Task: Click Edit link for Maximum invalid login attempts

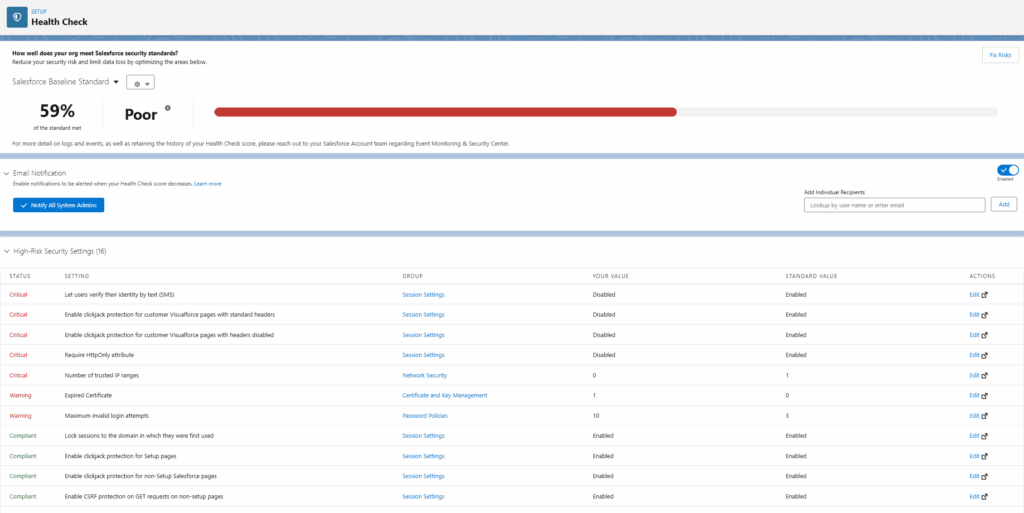Action: coord(974,416)
